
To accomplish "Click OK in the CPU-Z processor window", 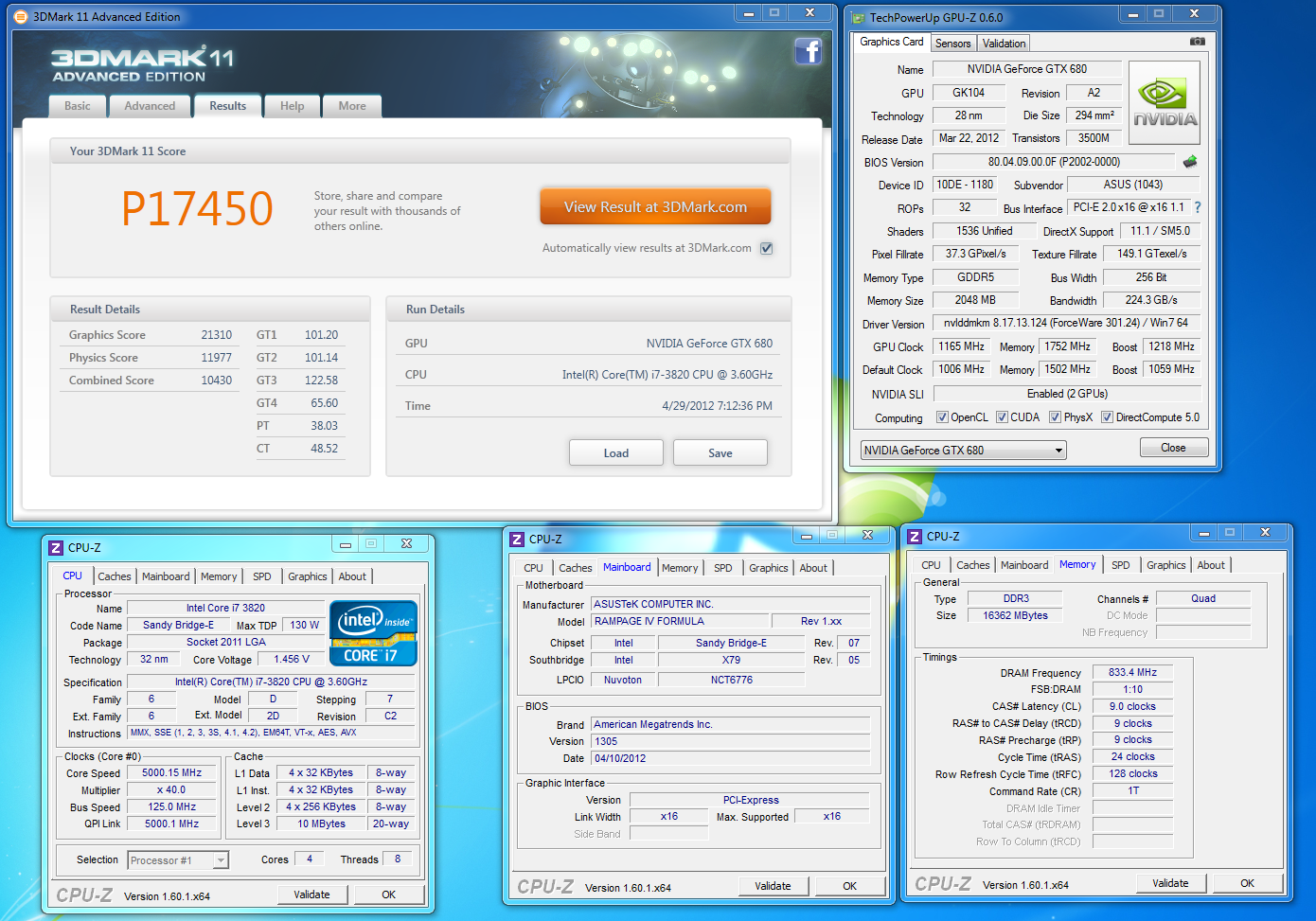I will coord(389,894).
